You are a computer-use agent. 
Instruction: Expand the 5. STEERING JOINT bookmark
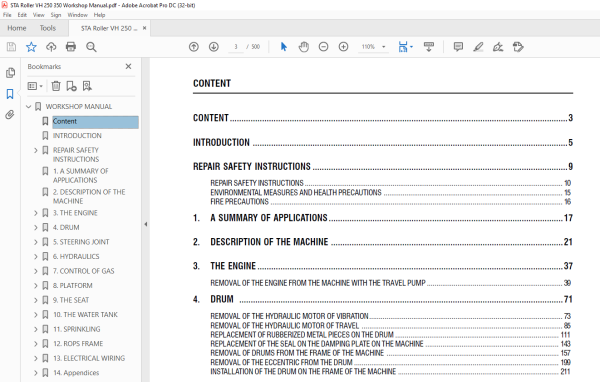[x=36, y=242]
